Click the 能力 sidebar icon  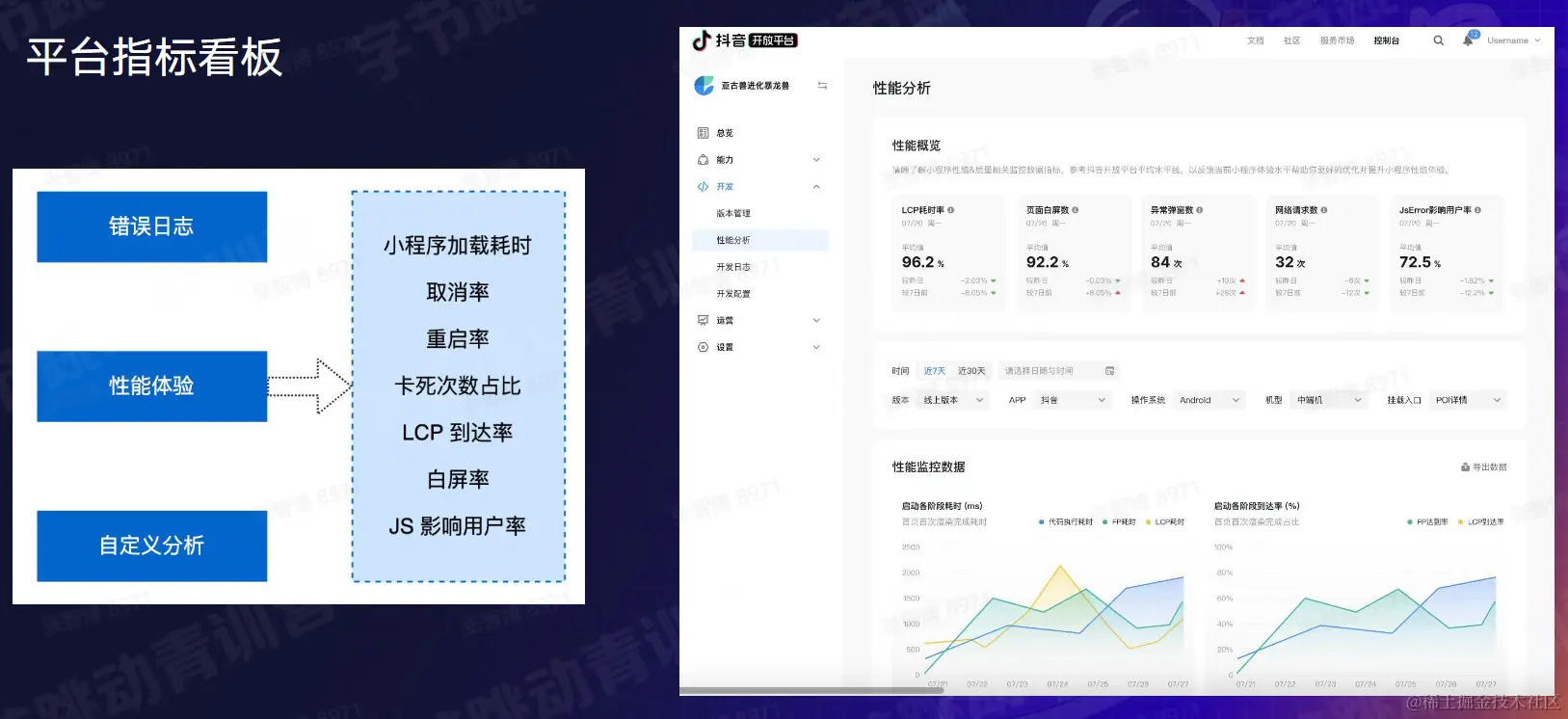pos(703,160)
